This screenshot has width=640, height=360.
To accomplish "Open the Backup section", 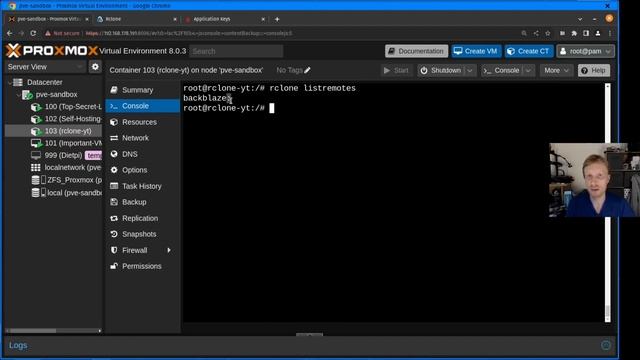I will click(x=134, y=202).
